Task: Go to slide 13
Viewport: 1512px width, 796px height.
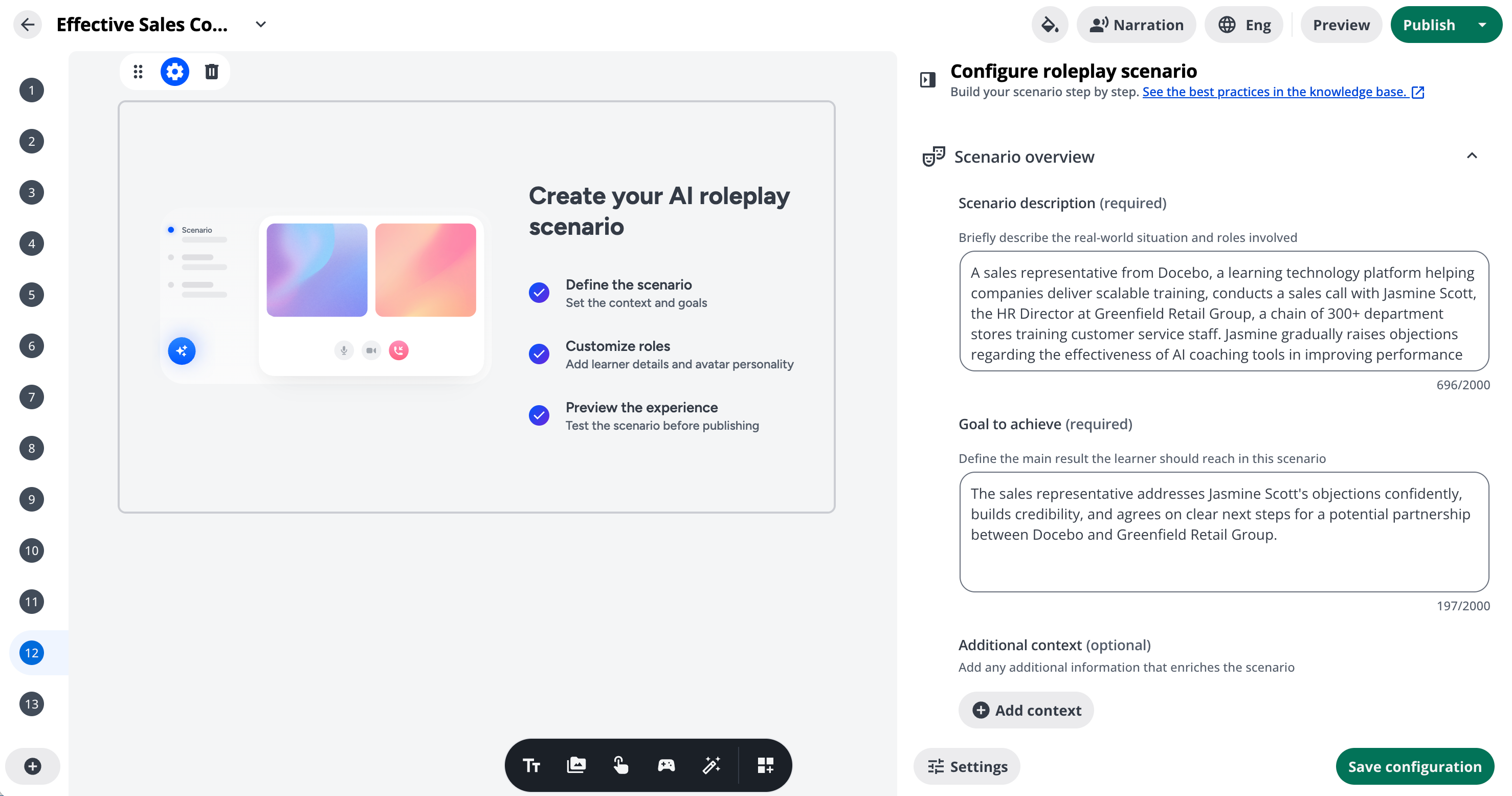Action: tap(32, 704)
